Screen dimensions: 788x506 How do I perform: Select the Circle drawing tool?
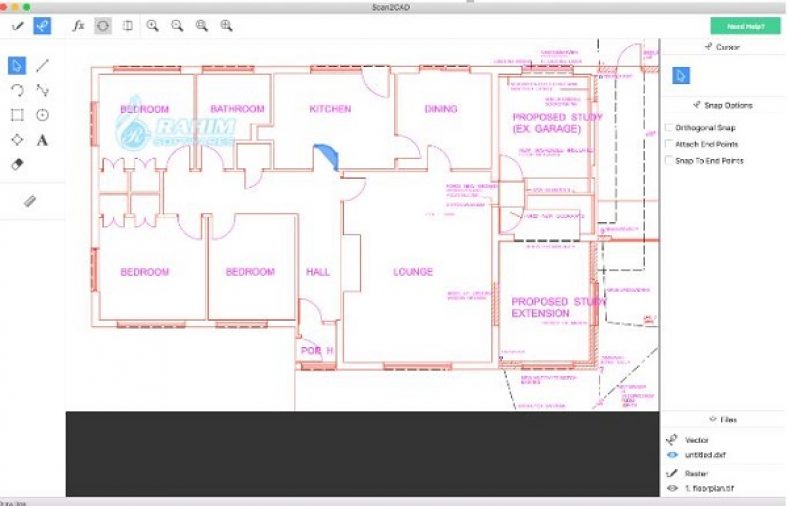pos(43,115)
